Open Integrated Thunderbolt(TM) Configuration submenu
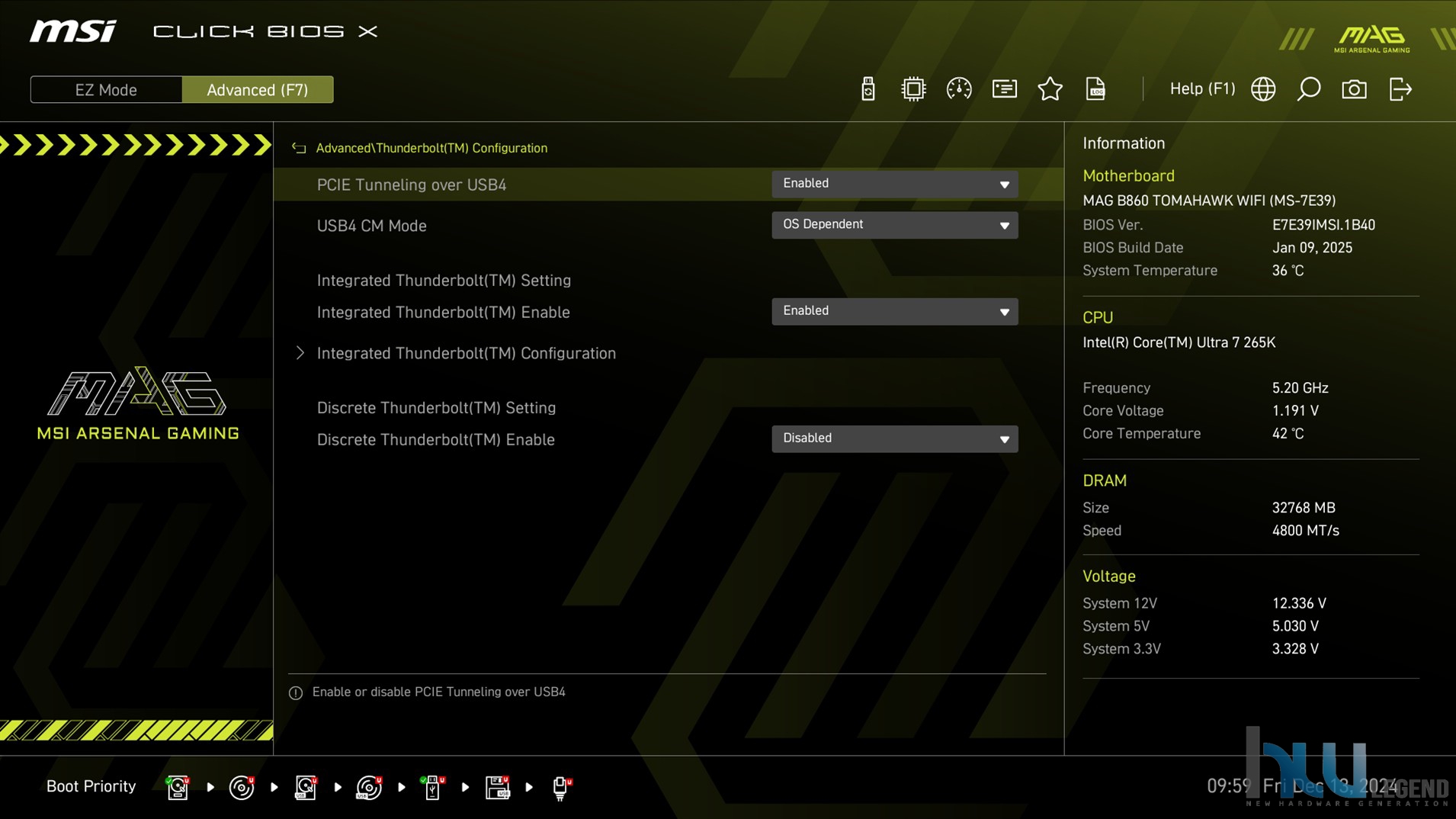This screenshot has height=819, width=1456. [466, 353]
